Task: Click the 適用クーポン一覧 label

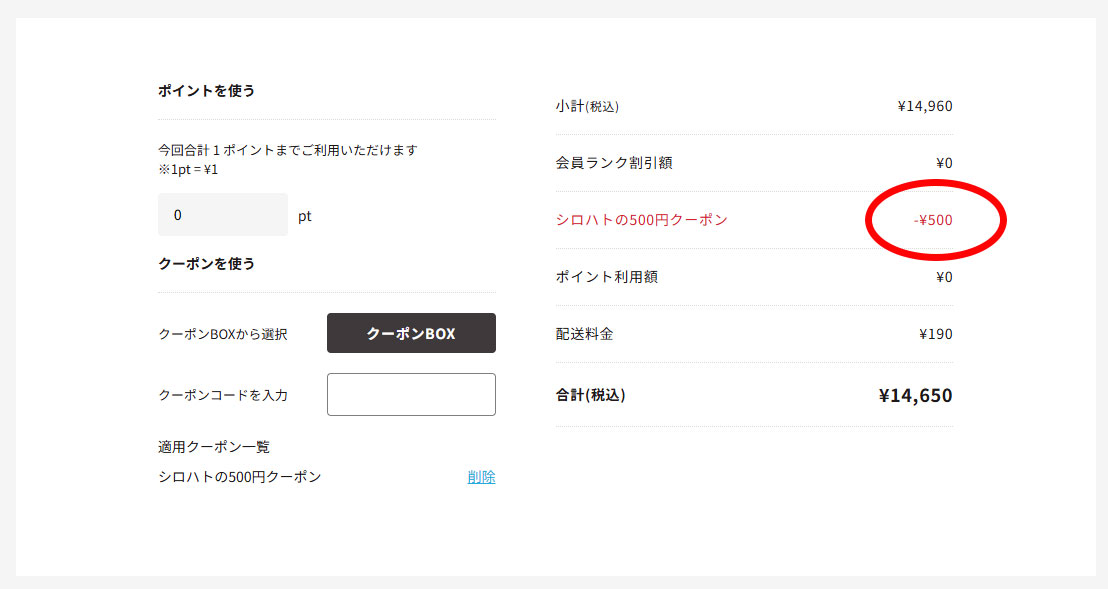Action: (x=214, y=447)
